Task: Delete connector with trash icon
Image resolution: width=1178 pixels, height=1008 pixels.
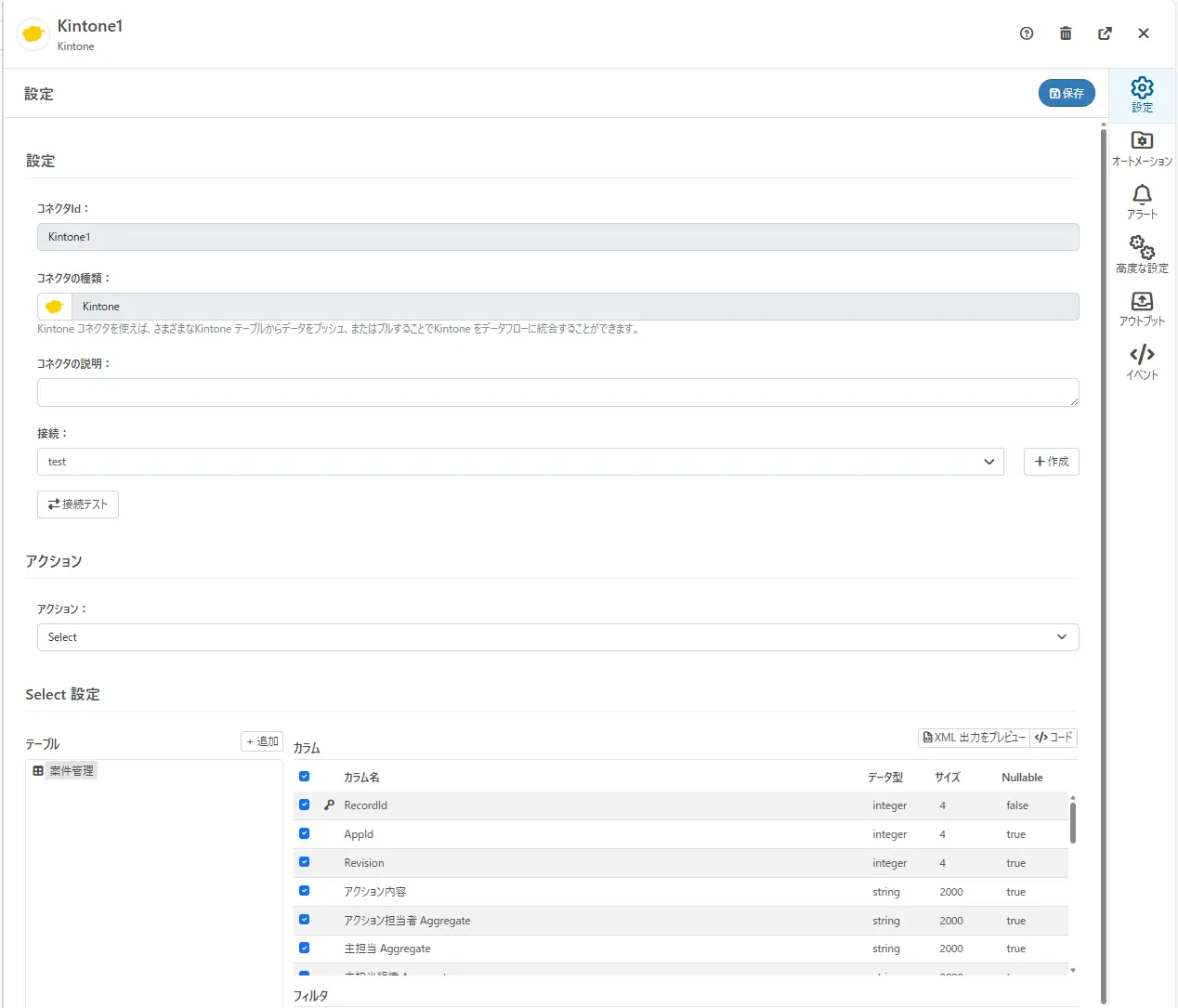Action: [x=1066, y=33]
